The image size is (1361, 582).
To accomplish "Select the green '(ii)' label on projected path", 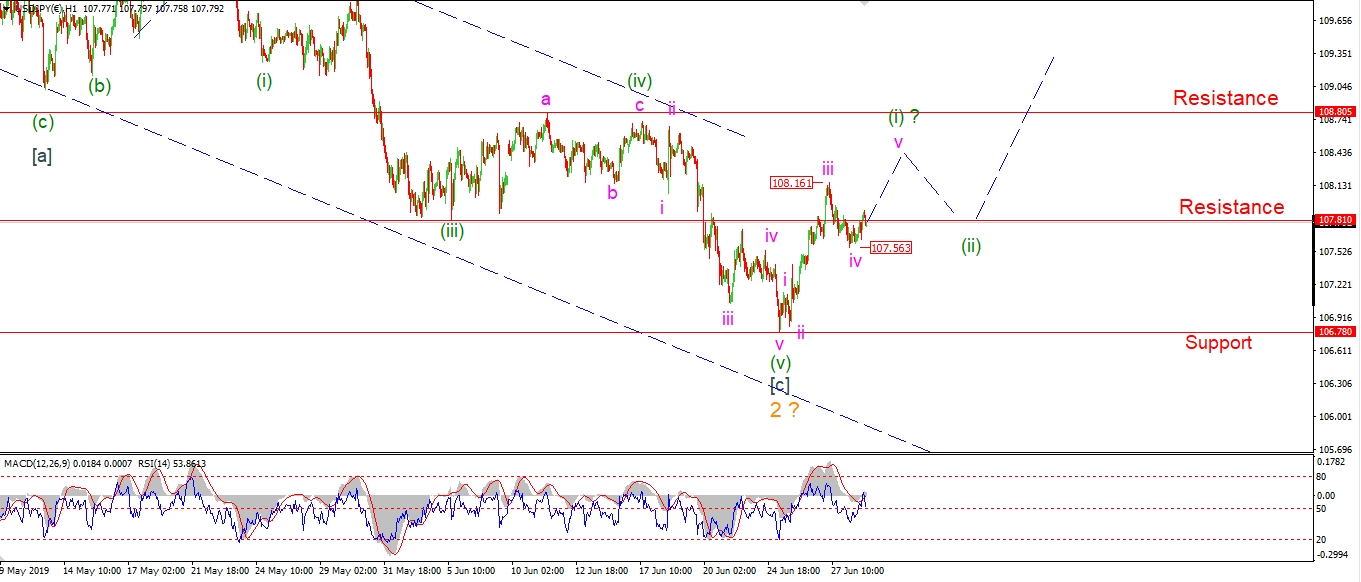I will pyautogui.click(x=971, y=246).
